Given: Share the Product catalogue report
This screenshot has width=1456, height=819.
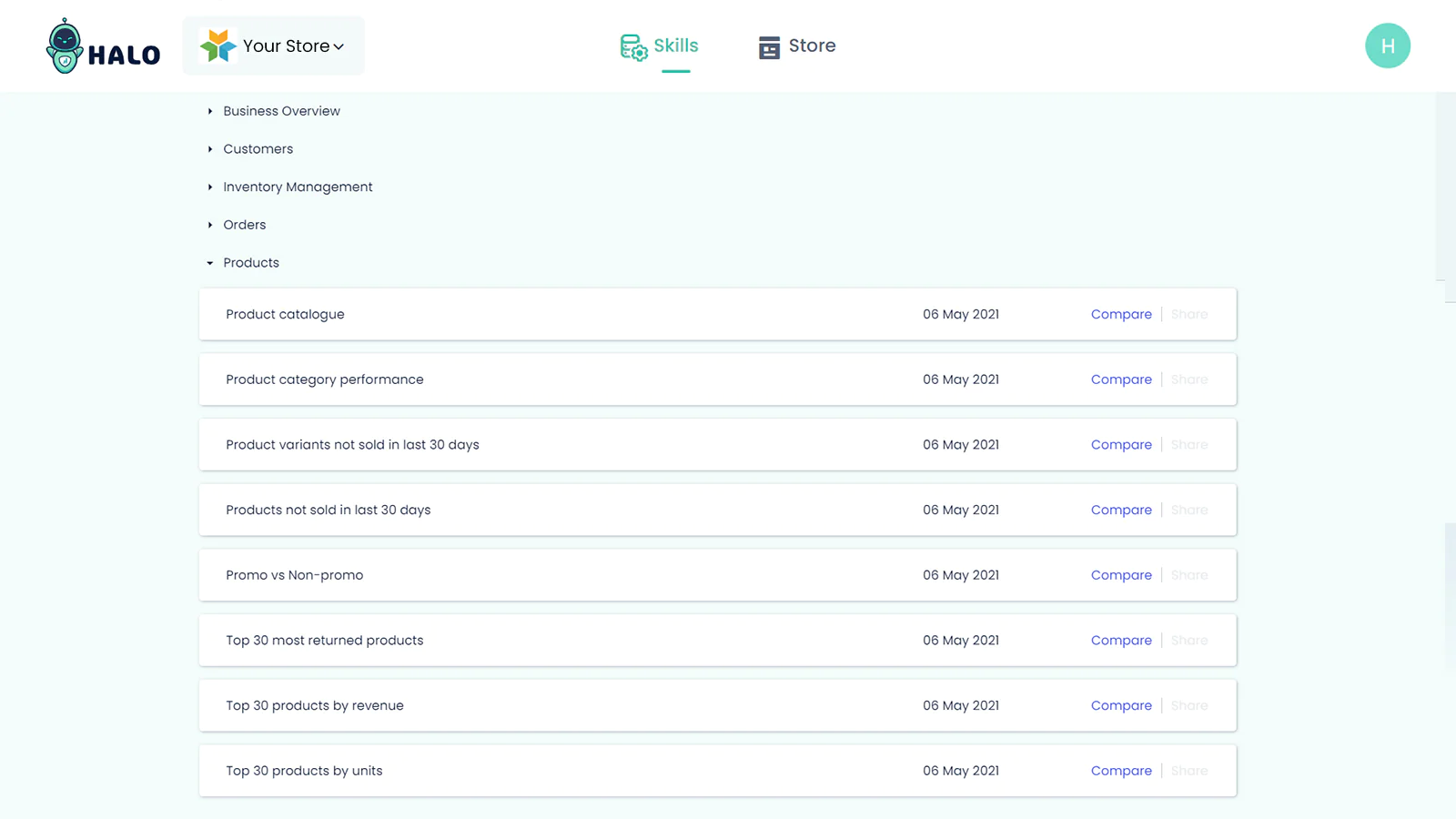Looking at the screenshot, I should coord(1189,314).
